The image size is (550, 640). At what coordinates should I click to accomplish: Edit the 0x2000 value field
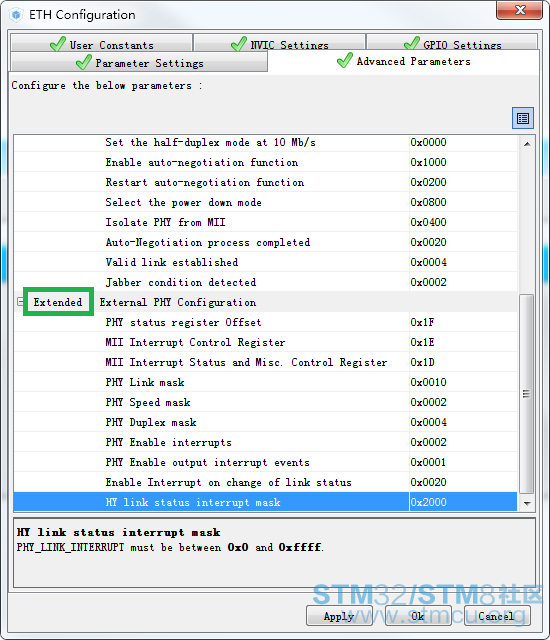tap(463, 502)
